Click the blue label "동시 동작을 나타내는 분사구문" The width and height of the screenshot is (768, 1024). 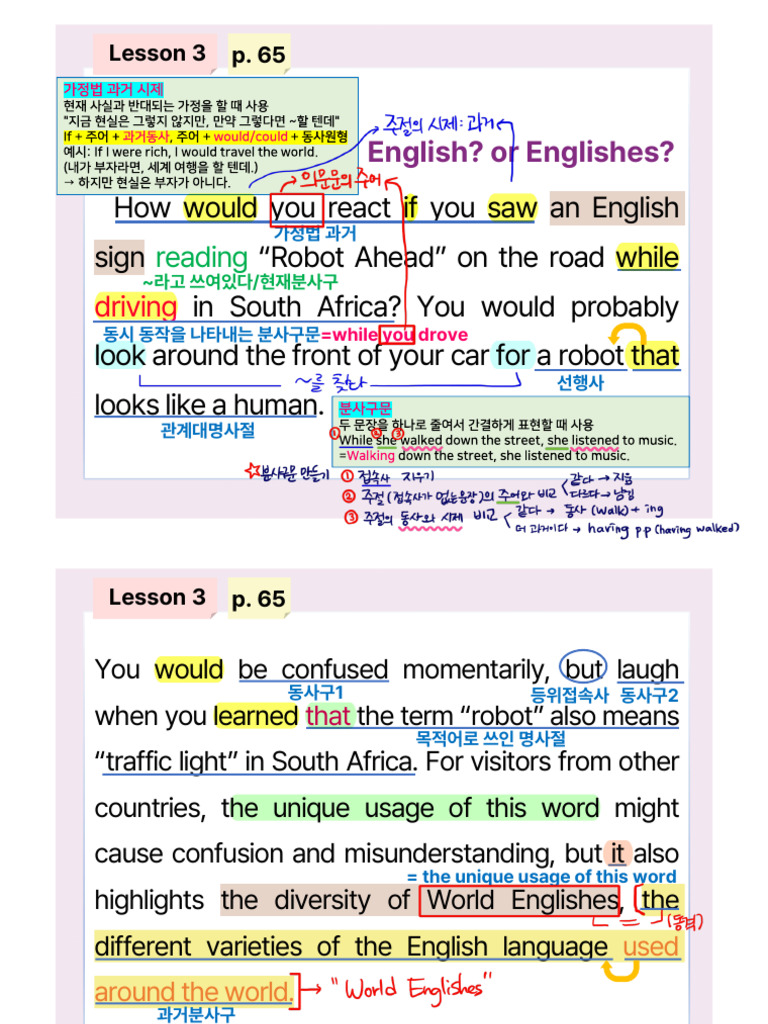[212, 334]
